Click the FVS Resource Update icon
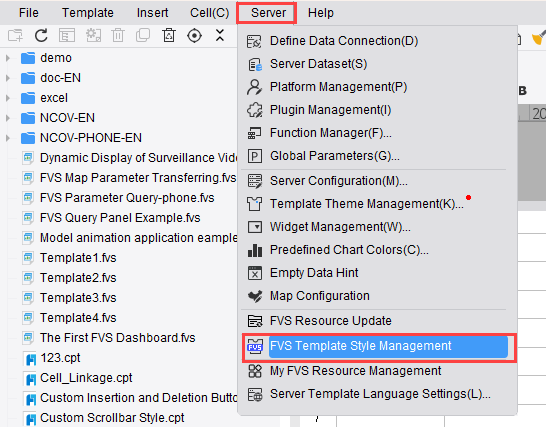546x427 pixels. pos(255,321)
